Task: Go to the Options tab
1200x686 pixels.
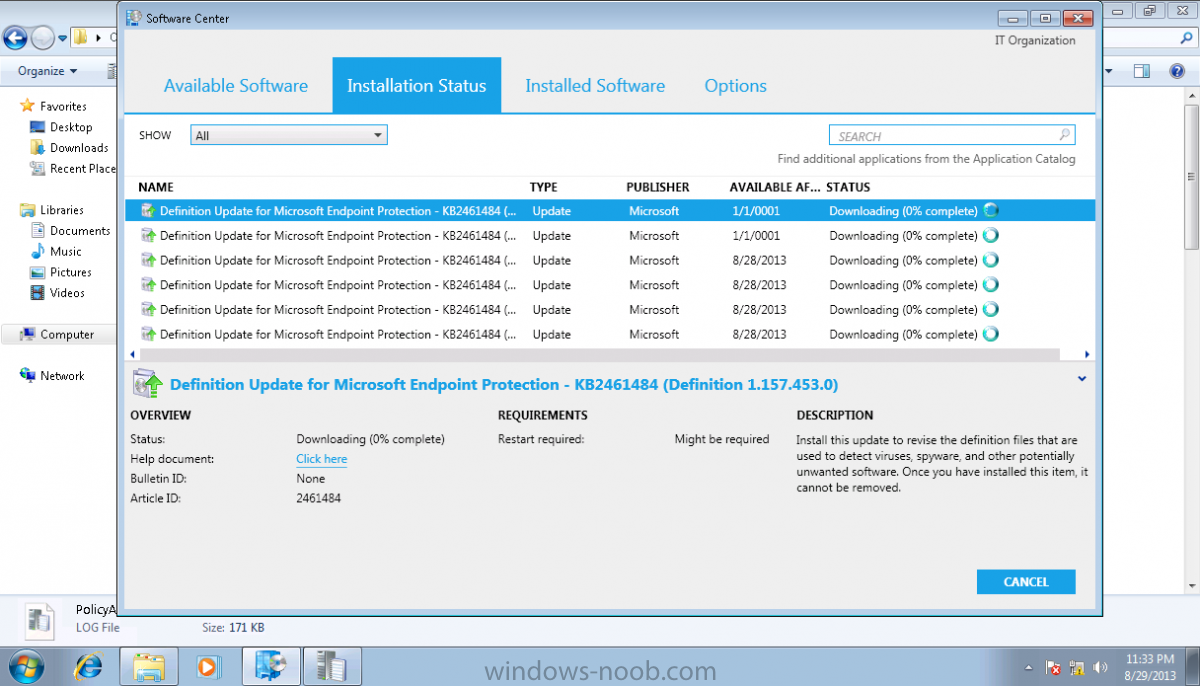Action: [736, 86]
